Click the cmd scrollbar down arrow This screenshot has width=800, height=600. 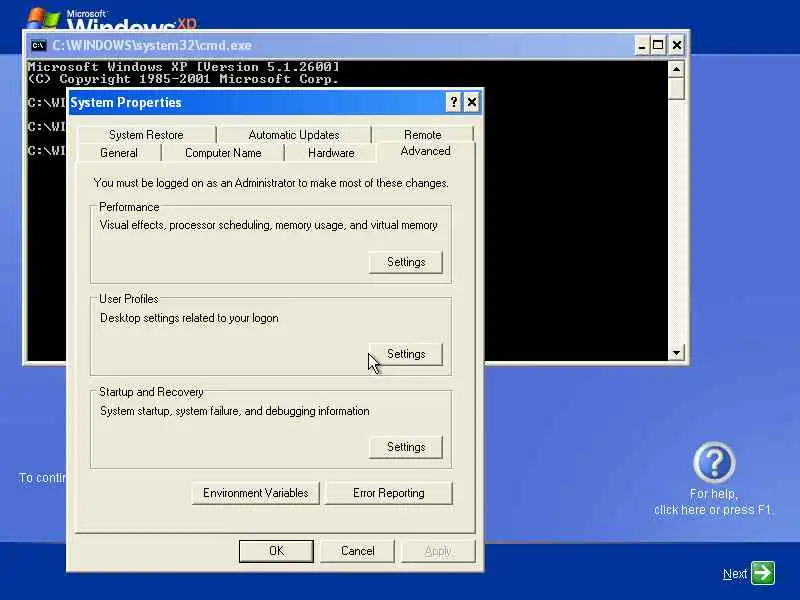(x=677, y=353)
